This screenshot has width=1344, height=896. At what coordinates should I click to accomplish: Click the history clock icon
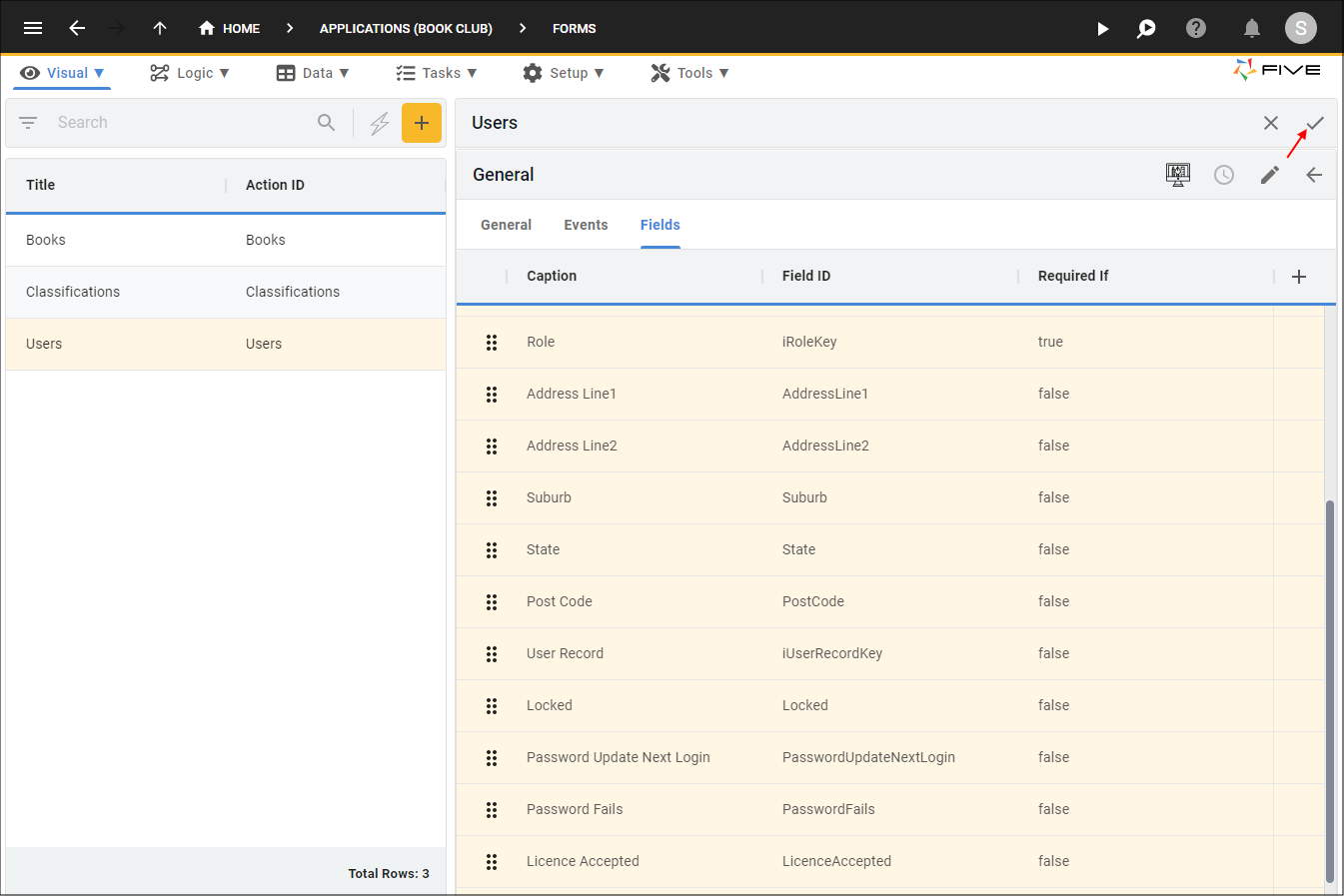pyautogui.click(x=1224, y=175)
